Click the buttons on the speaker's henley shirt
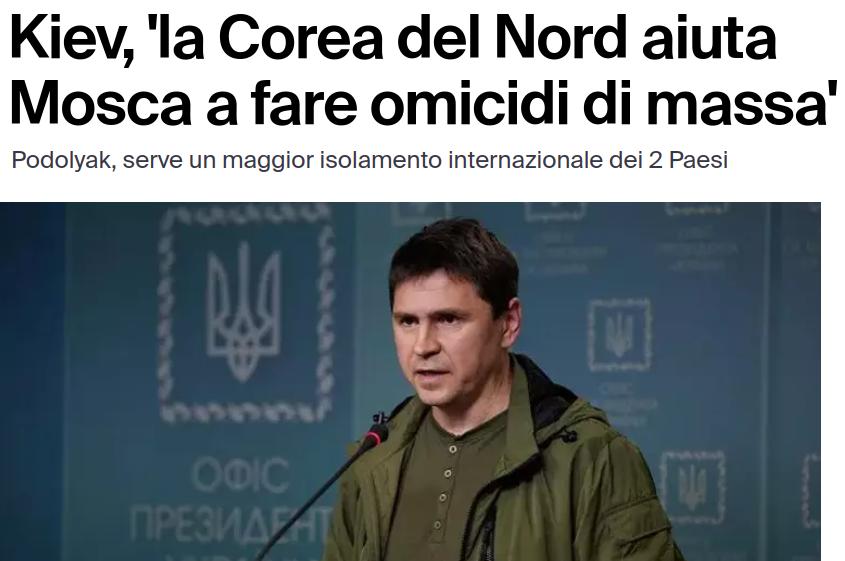The width and height of the screenshot is (845, 561). click(446, 485)
